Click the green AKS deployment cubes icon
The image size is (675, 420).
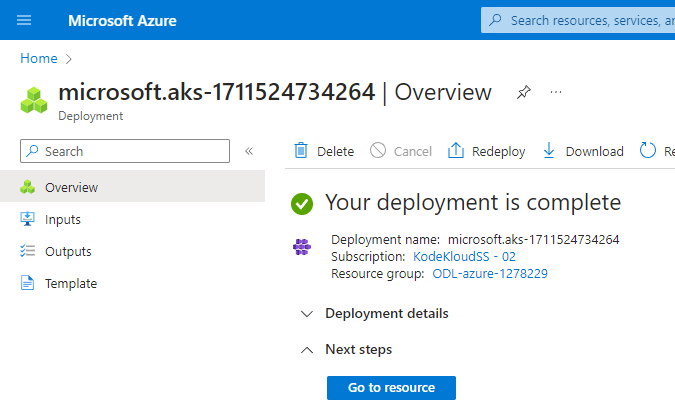coord(35,101)
